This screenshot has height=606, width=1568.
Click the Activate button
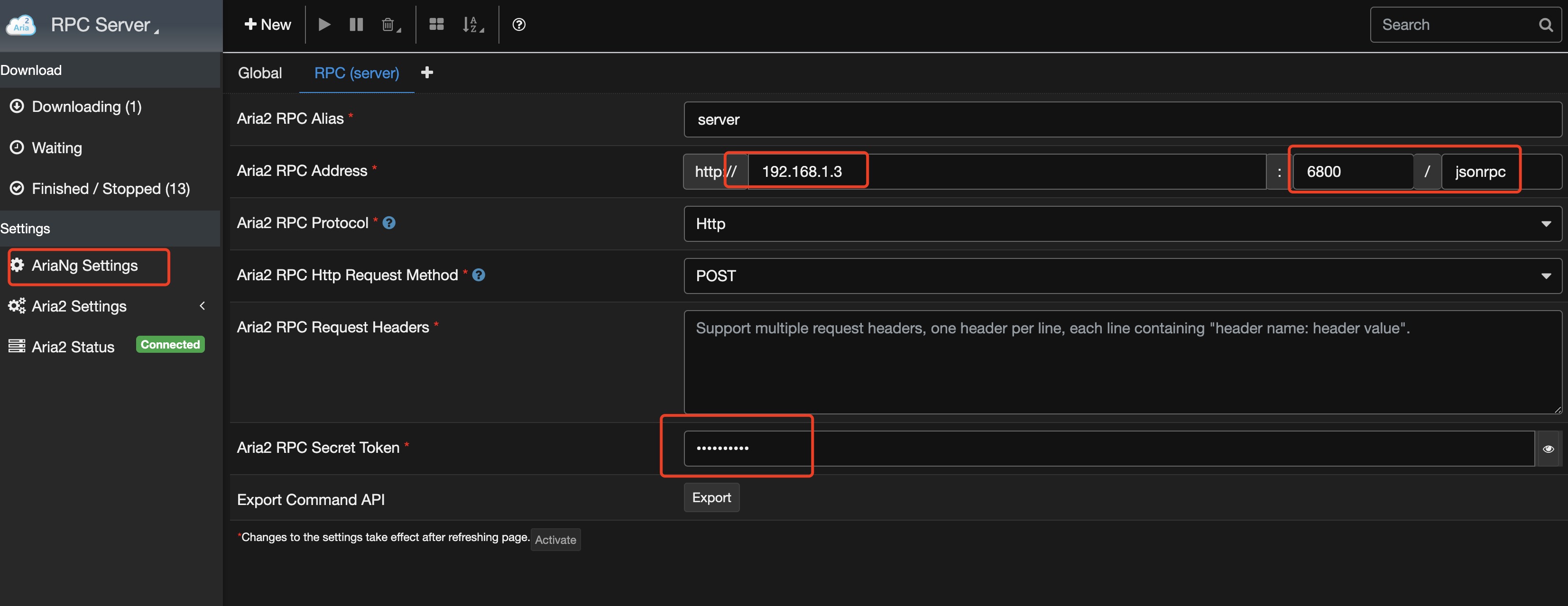click(x=555, y=540)
